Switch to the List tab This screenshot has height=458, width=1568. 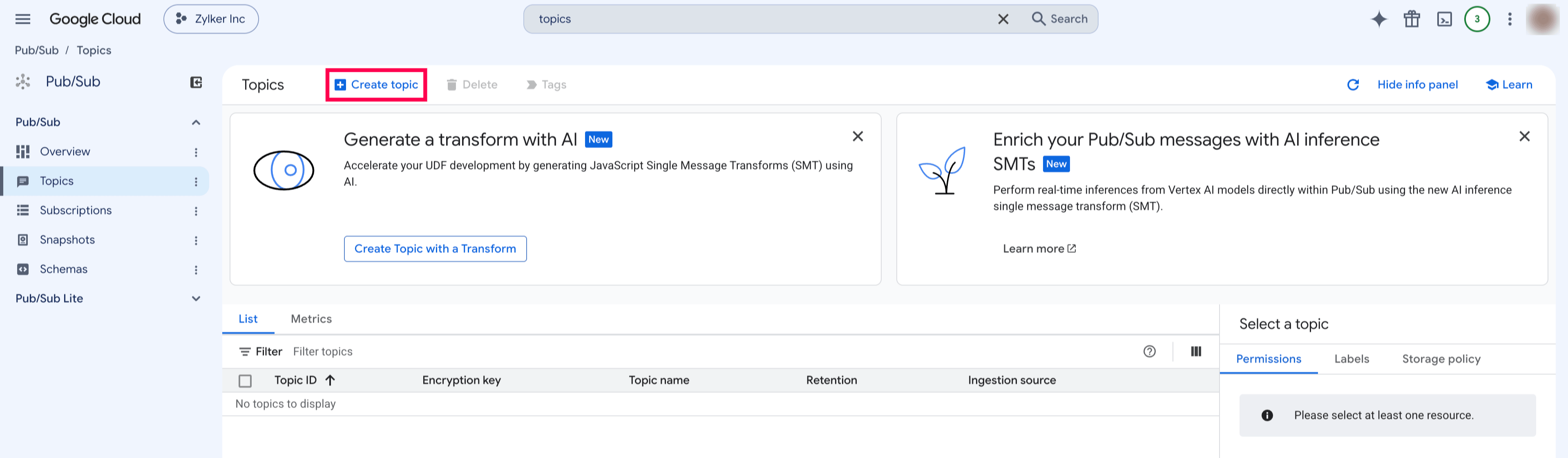[248, 319]
